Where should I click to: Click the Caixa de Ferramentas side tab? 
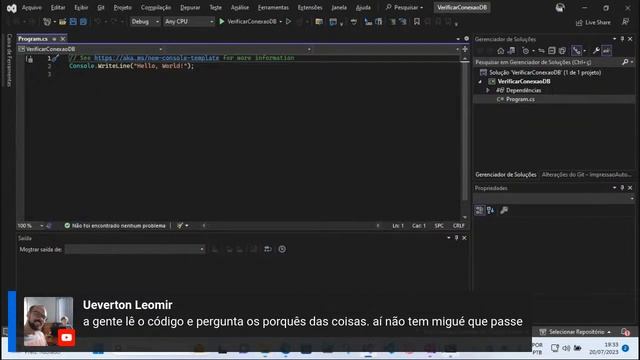coord(9,60)
